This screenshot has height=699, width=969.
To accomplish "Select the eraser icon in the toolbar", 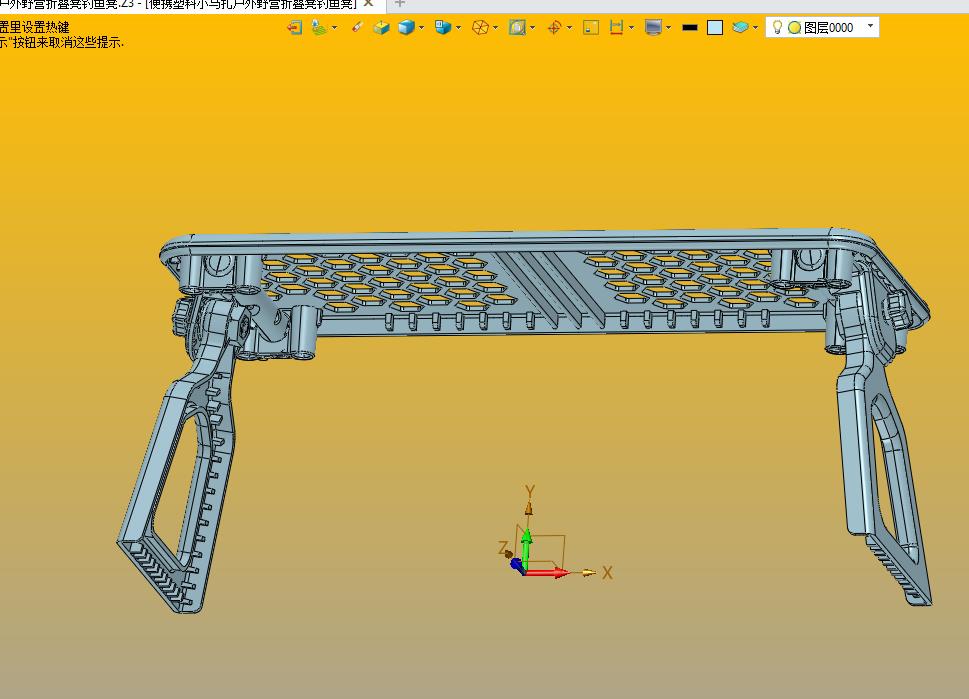I will point(357,27).
